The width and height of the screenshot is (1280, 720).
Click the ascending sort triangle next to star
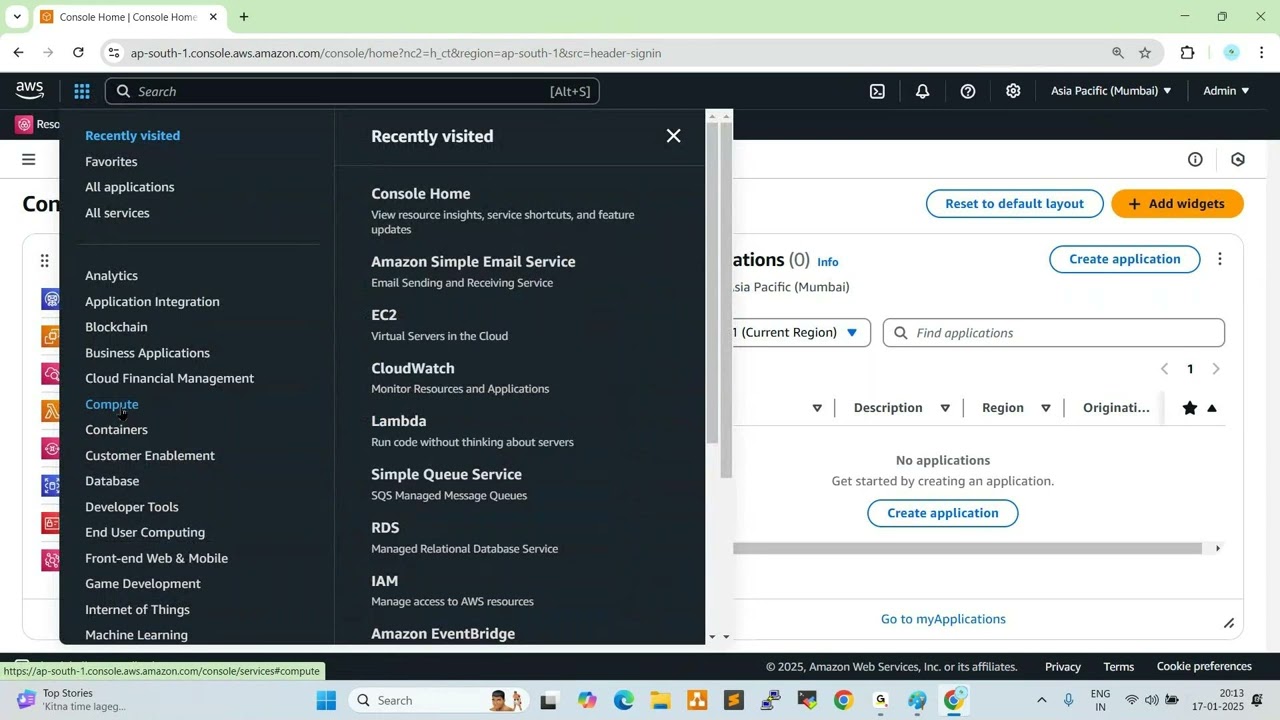1212,408
